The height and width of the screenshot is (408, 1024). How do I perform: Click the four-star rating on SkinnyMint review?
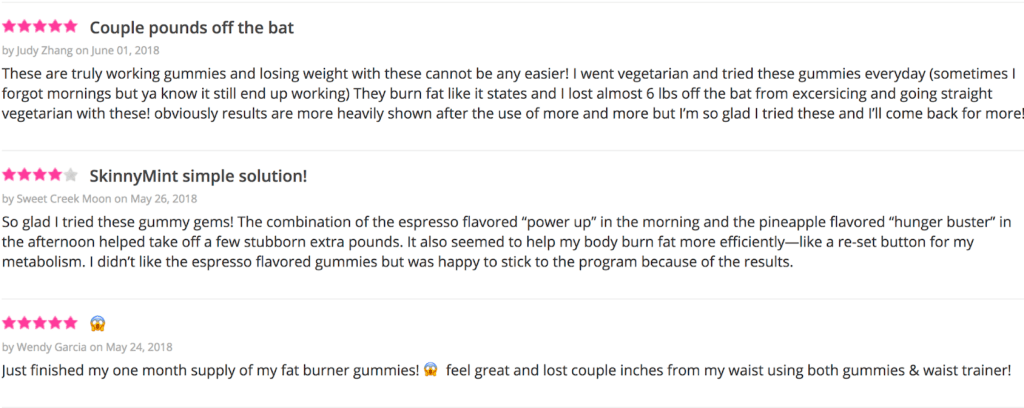point(40,175)
